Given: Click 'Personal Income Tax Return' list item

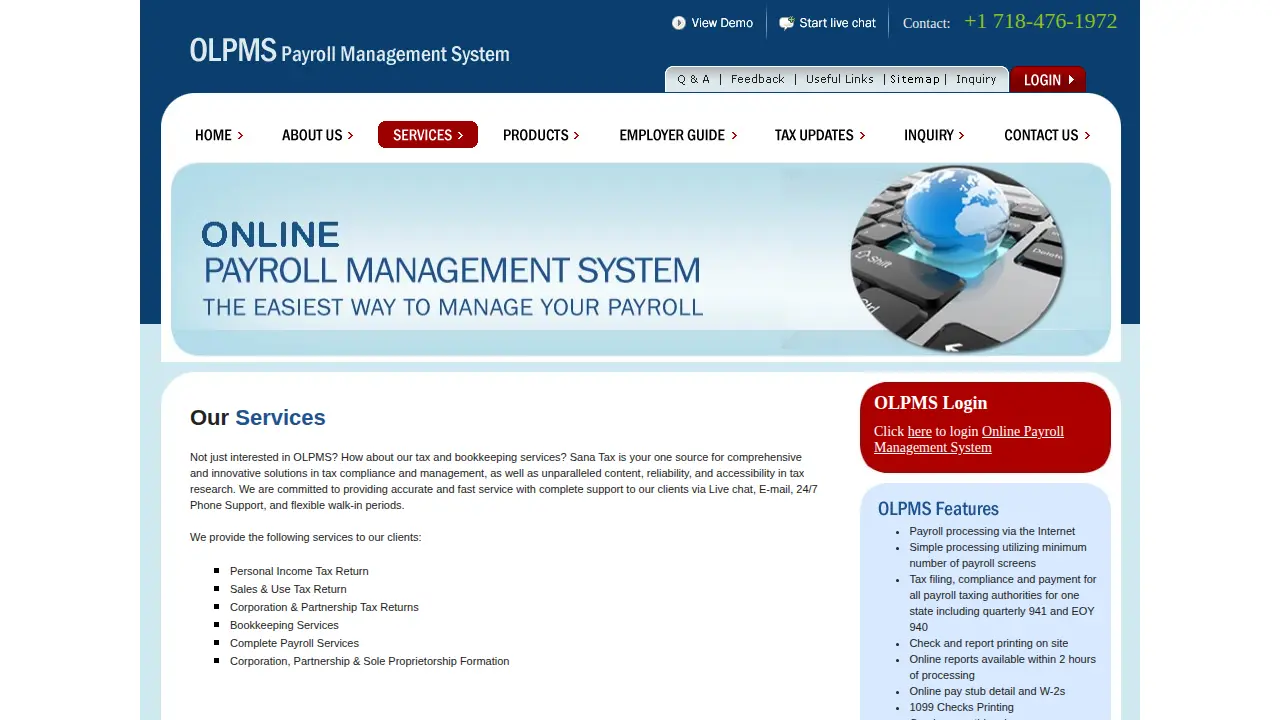Looking at the screenshot, I should point(299,571).
